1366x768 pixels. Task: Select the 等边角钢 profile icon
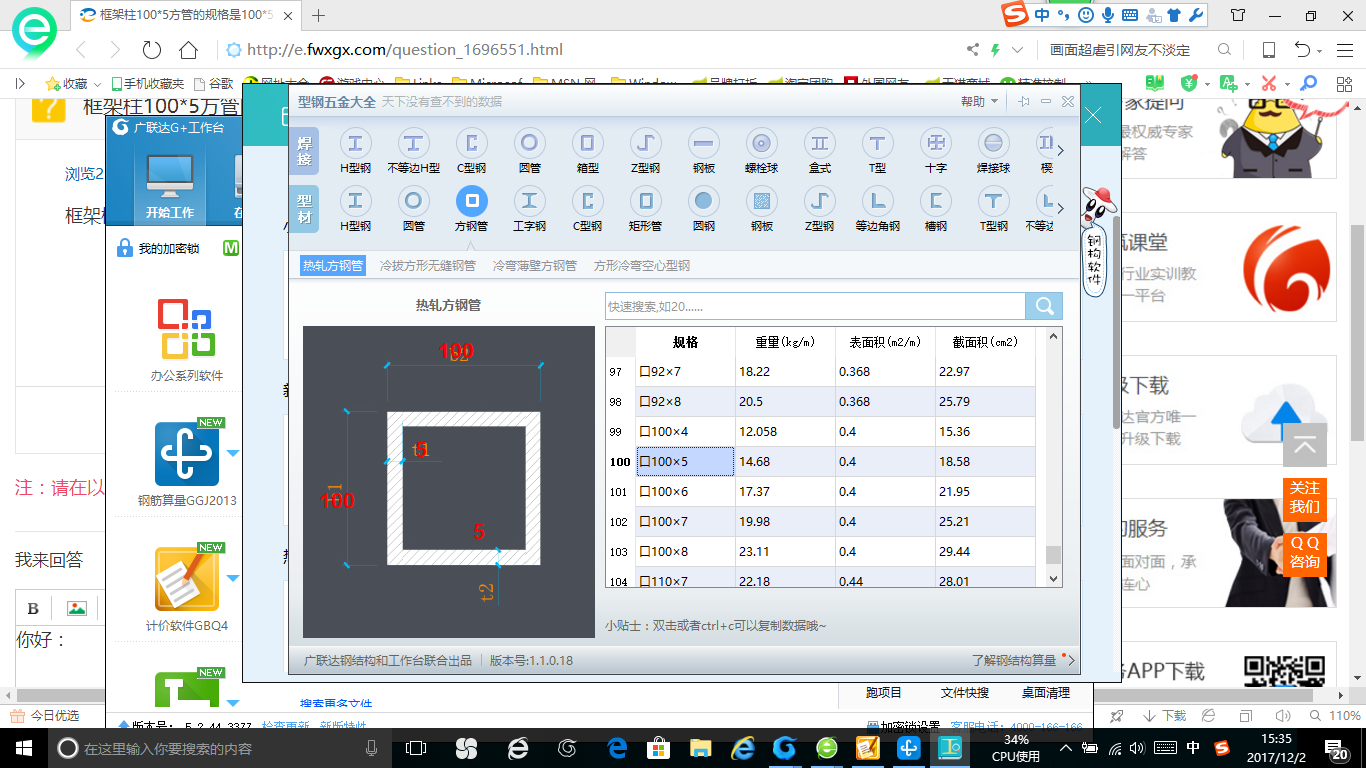877,201
